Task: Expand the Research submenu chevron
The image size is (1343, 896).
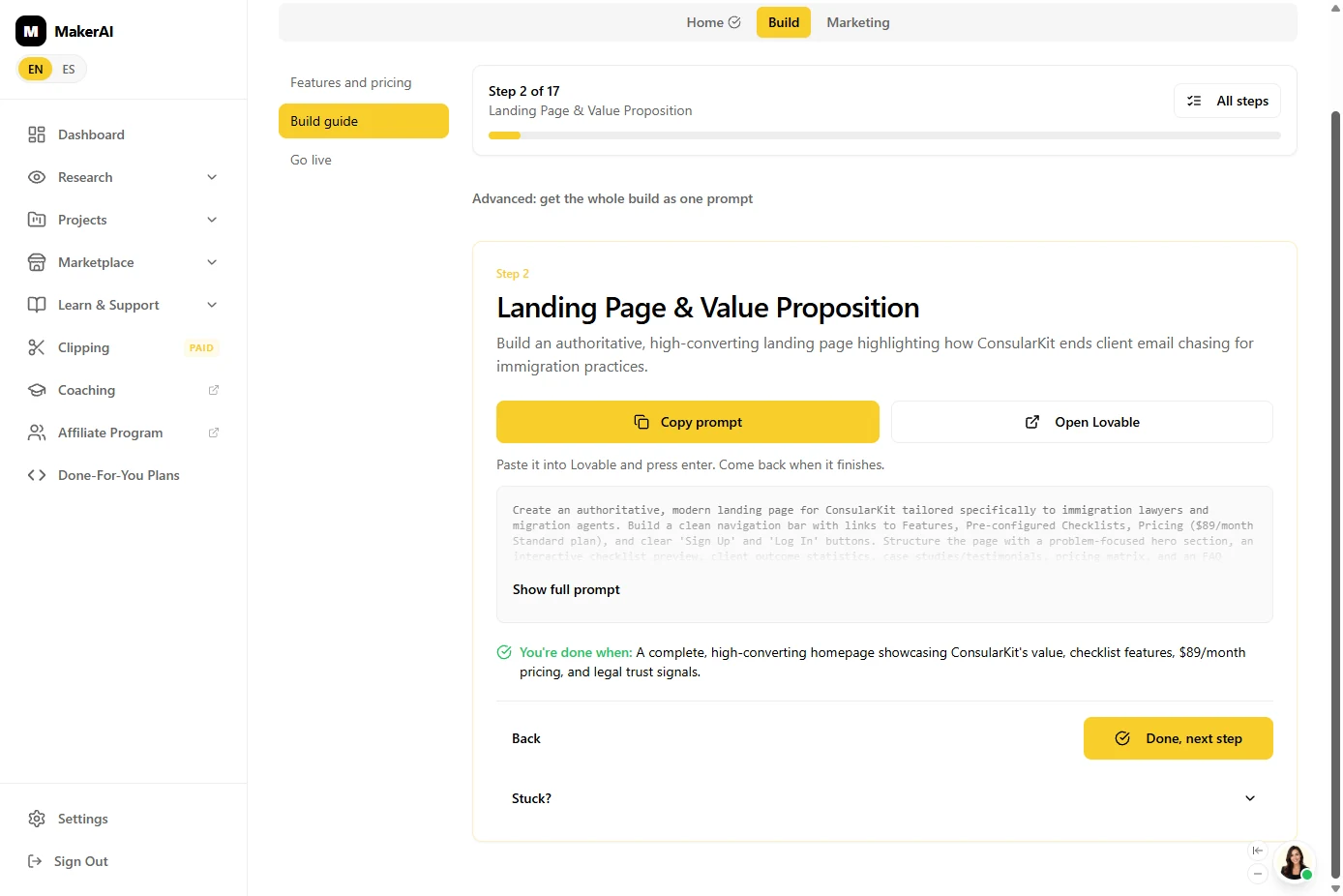Action: pos(212,177)
